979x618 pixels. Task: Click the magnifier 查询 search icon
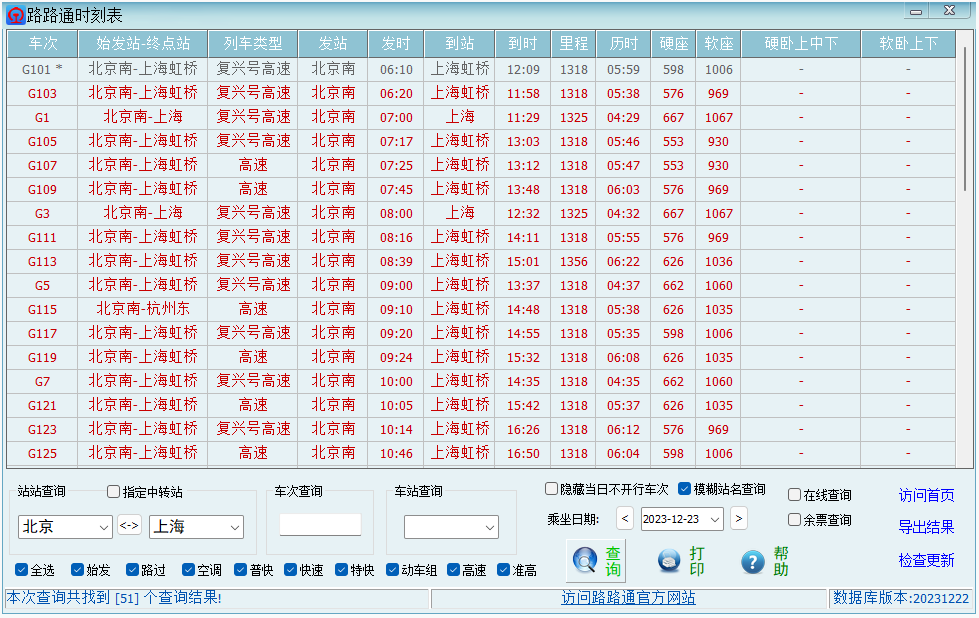point(585,561)
